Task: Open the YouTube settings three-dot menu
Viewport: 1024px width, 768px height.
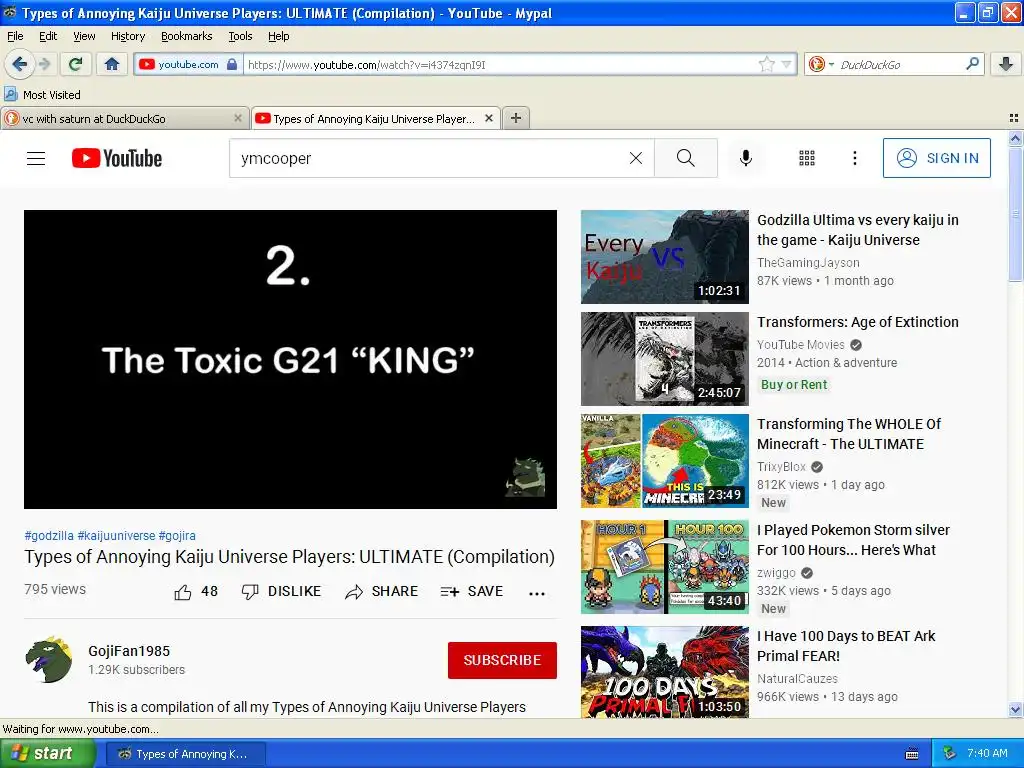Action: coord(854,158)
